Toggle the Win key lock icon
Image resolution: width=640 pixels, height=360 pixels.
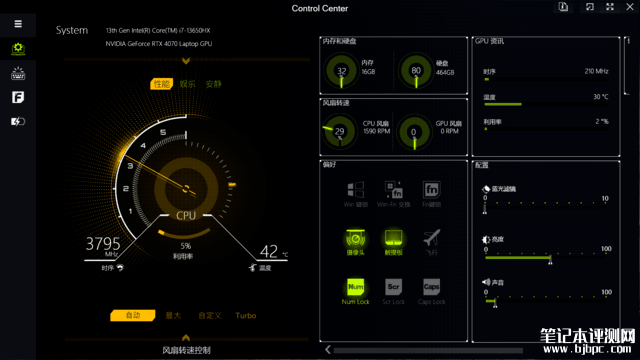point(356,190)
